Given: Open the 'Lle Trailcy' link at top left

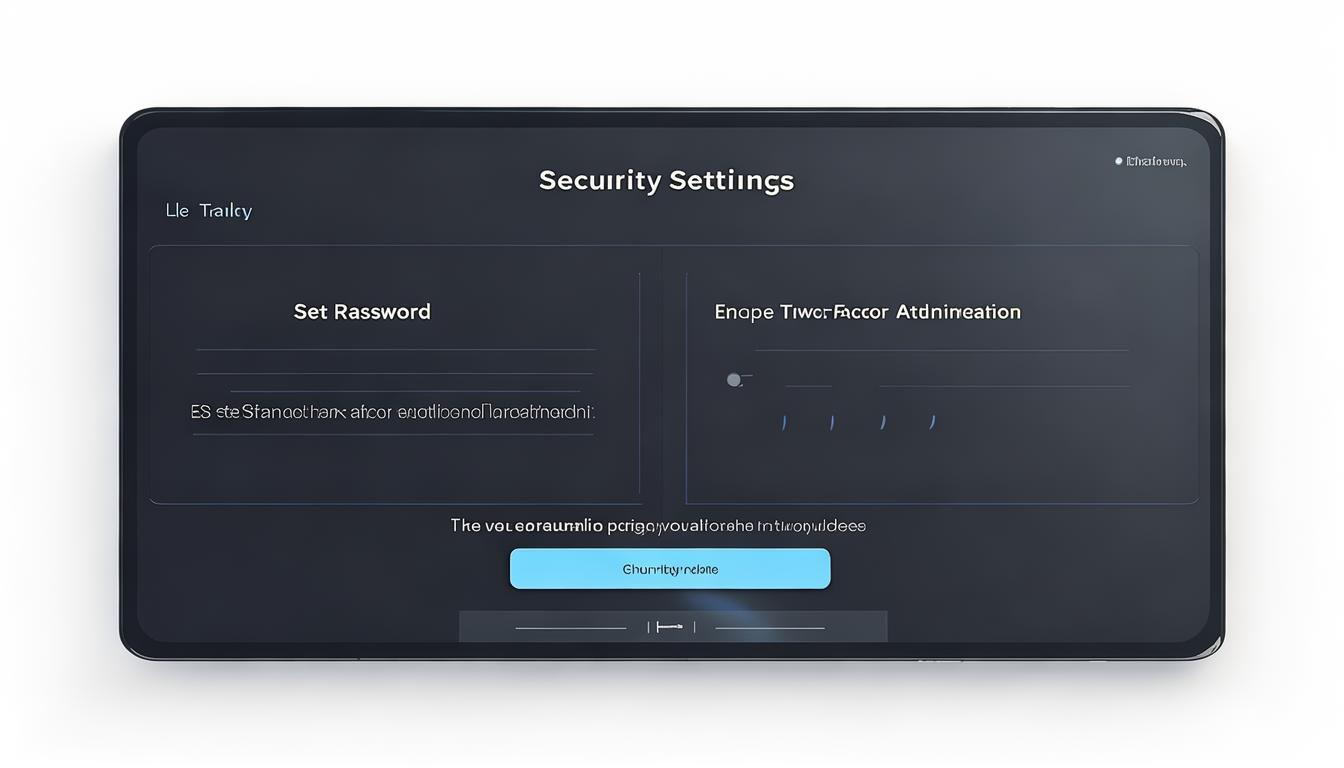Looking at the screenshot, I should 209,211.
